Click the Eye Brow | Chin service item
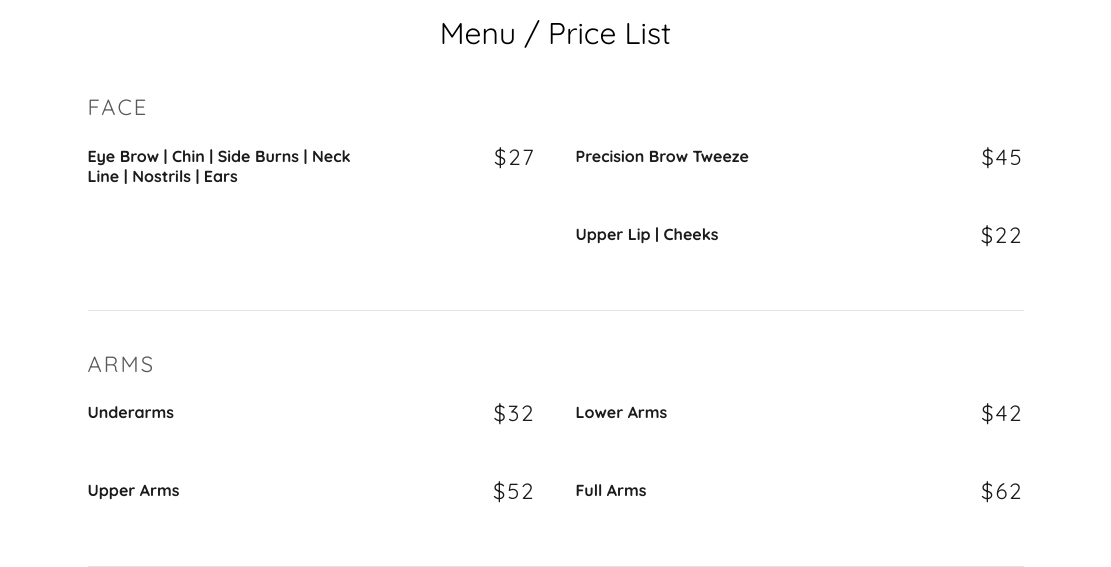 218,157
